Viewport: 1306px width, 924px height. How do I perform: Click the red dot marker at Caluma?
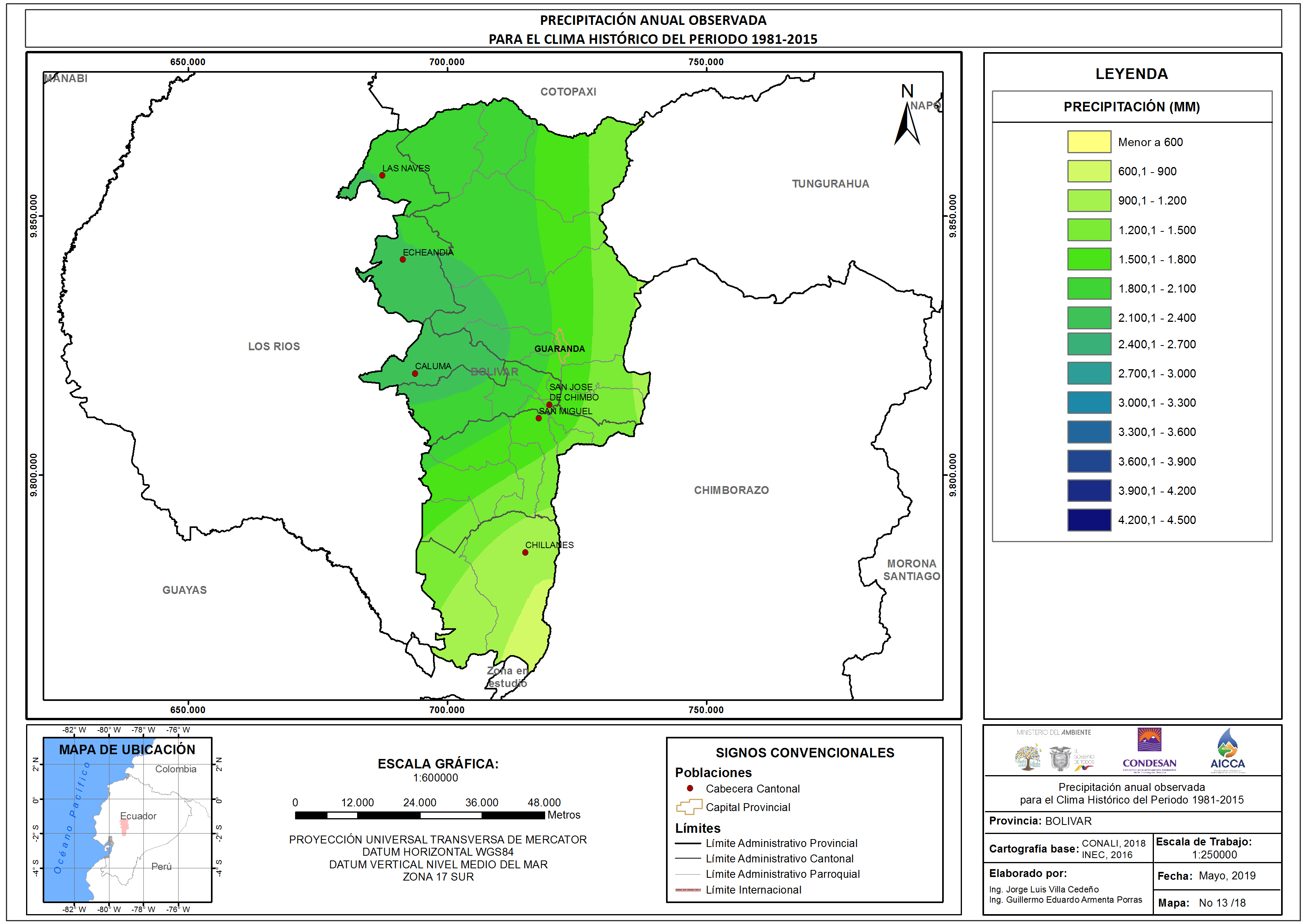pyautogui.click(x=415, y=374)
